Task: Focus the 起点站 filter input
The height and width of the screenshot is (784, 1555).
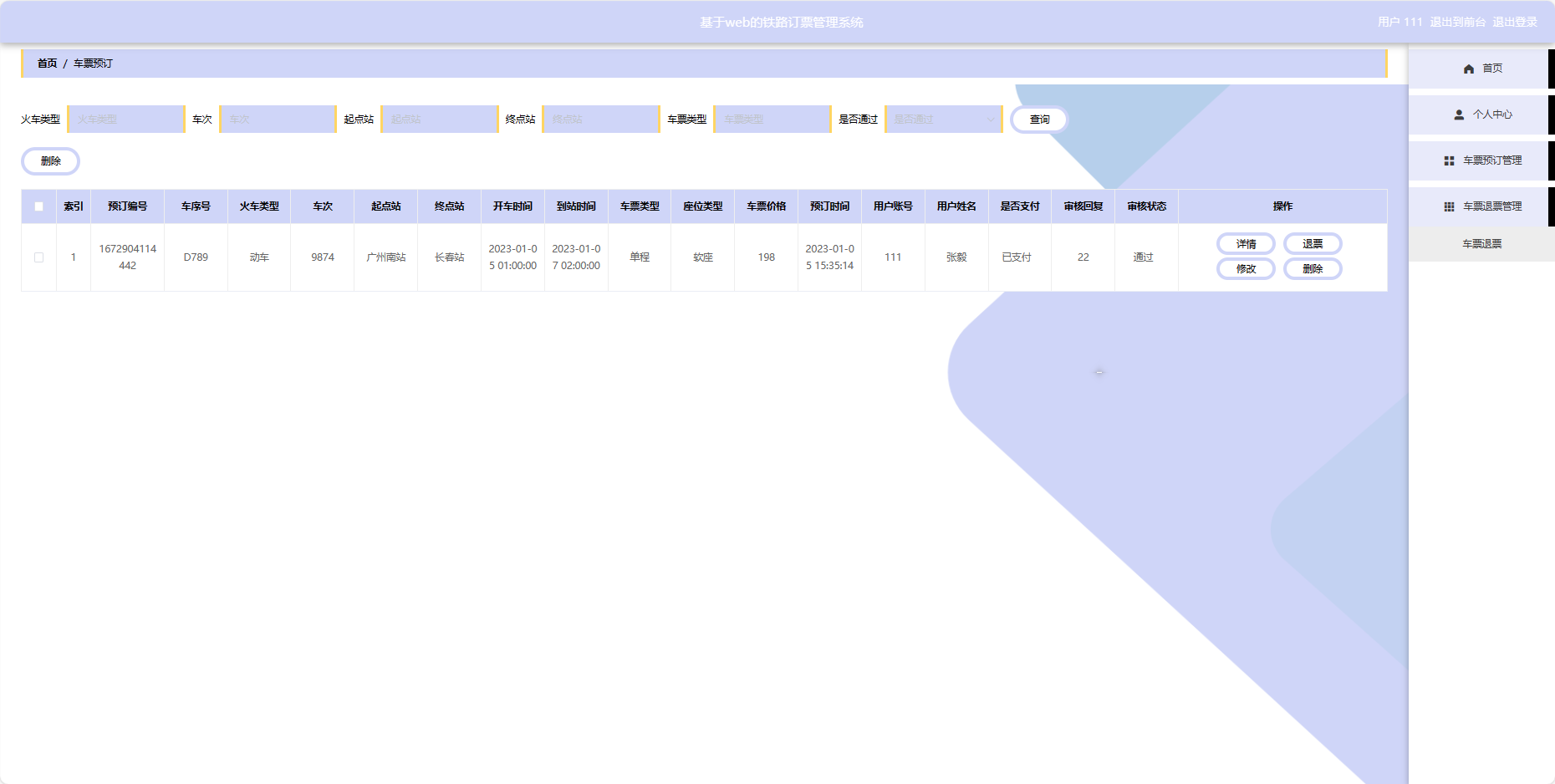Action: pos(440,120)
